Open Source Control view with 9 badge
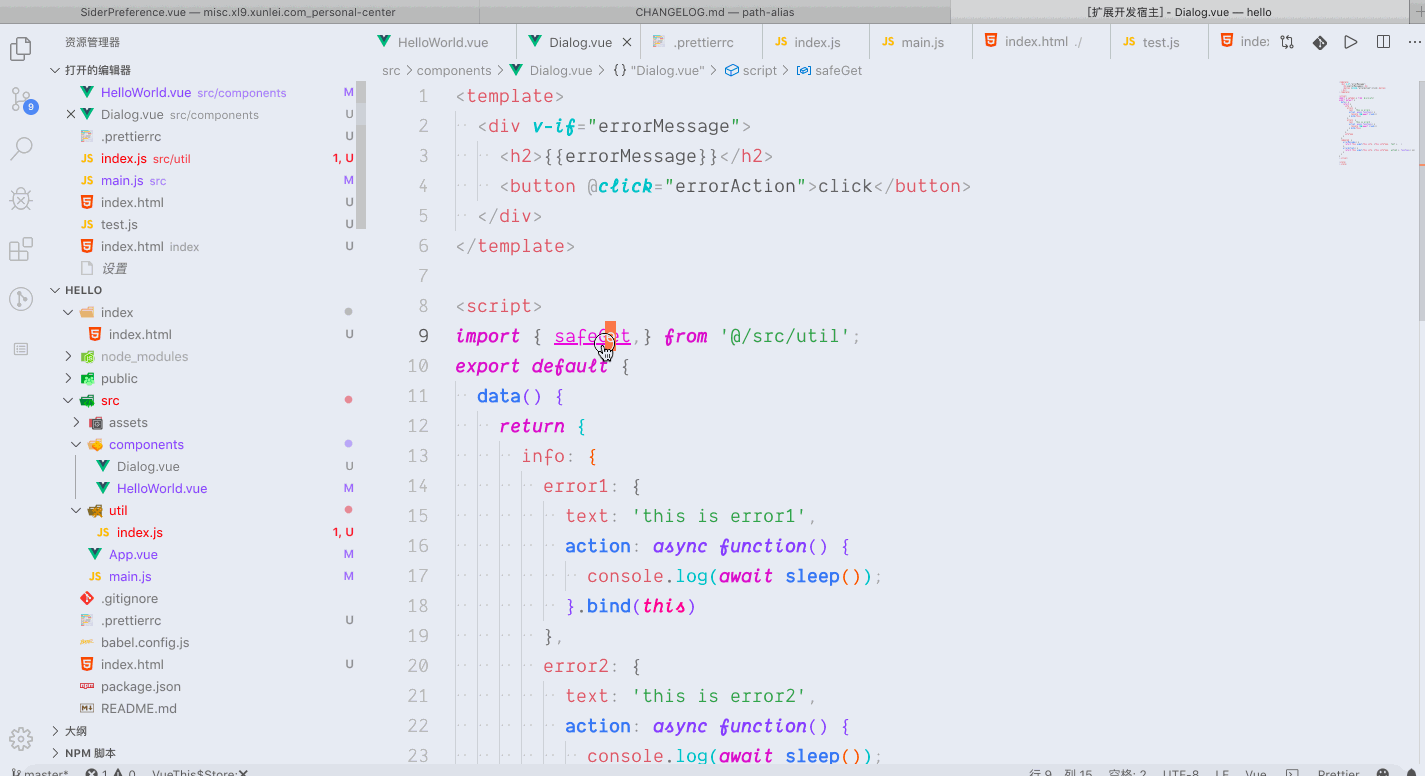The height and width of the screenshot is (776, 1425). pyautogui.click(x=22, y=99)
